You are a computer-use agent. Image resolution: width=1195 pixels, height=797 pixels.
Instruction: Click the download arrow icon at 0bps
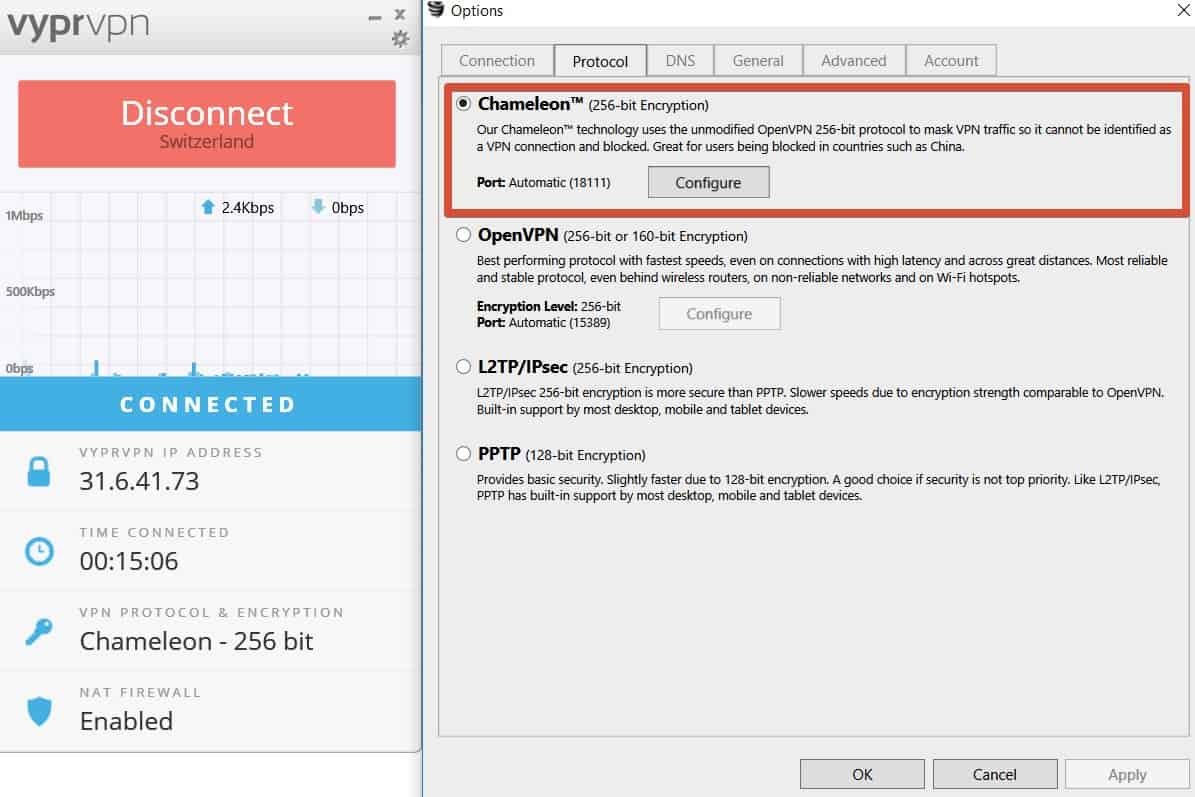coord(318,206)
